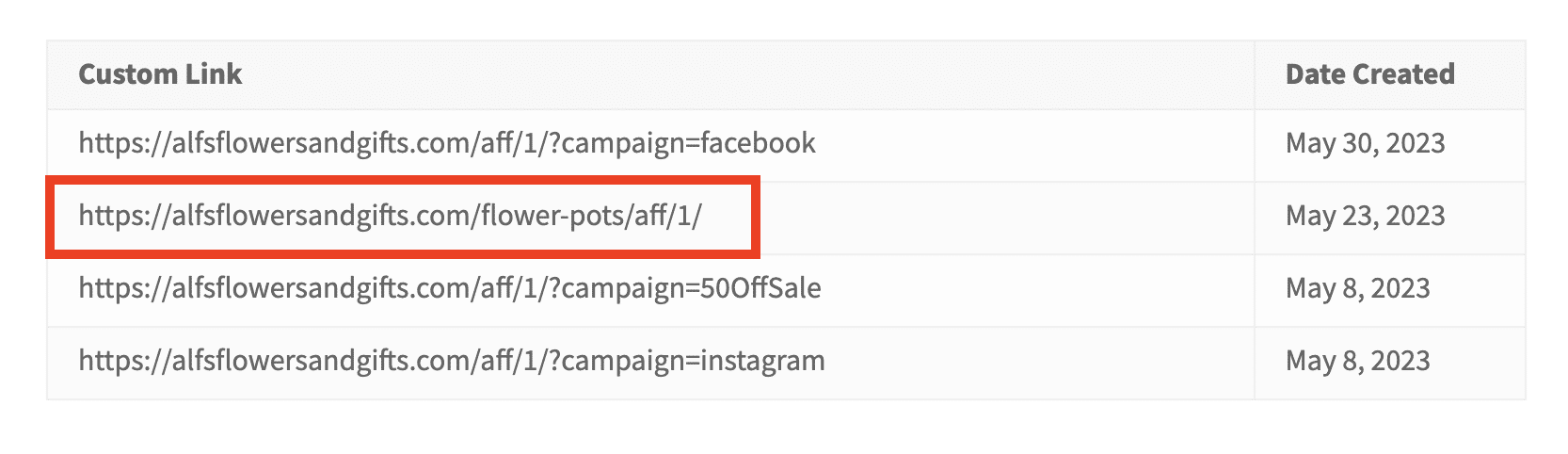Click the Custom Link column header
Screen dimensions: 1568x454
coord(160,74)
